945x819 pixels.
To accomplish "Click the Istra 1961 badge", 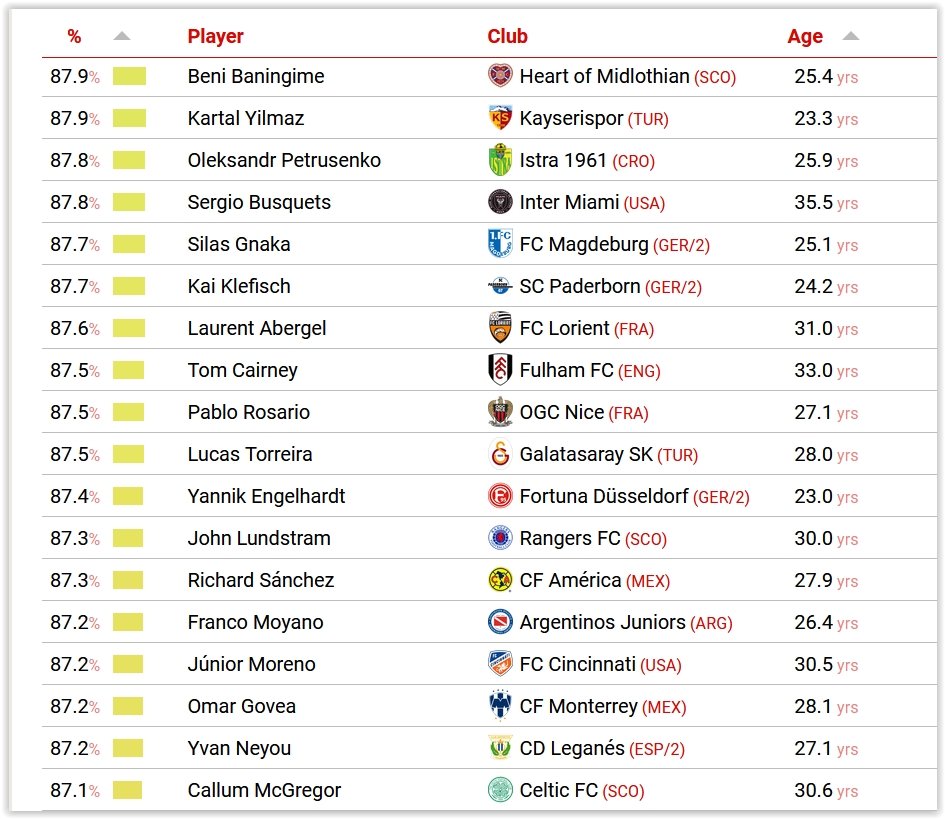I will tap(500, 160).
